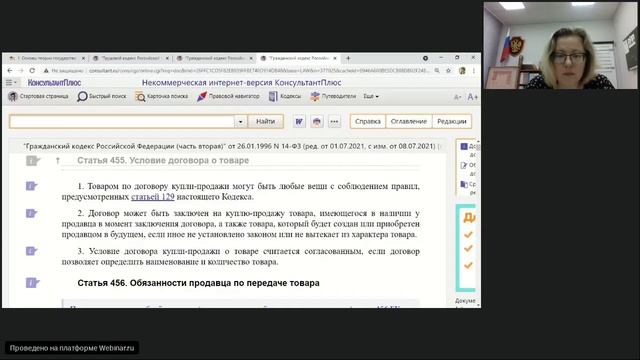Viewport: 640px width, 360px height.
Task: Click Статья 455 heading text
Action: [x=163, y=161]
